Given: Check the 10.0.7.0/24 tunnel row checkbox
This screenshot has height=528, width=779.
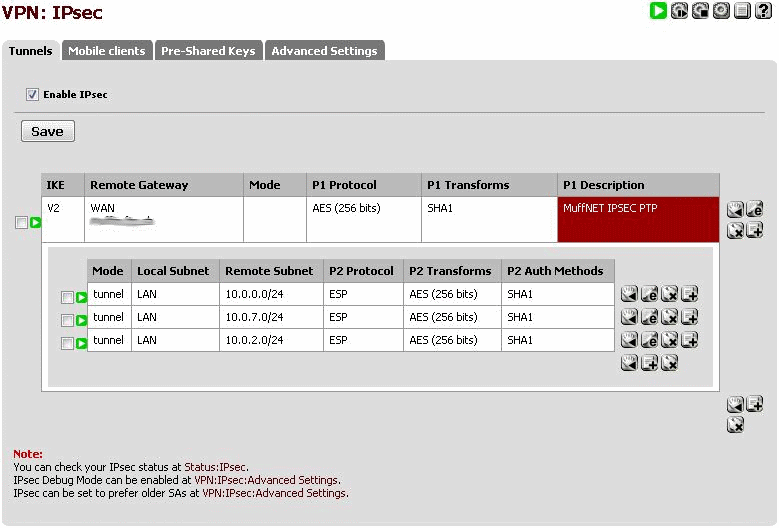Looking at the screenshot, I should tap(67, 321).
